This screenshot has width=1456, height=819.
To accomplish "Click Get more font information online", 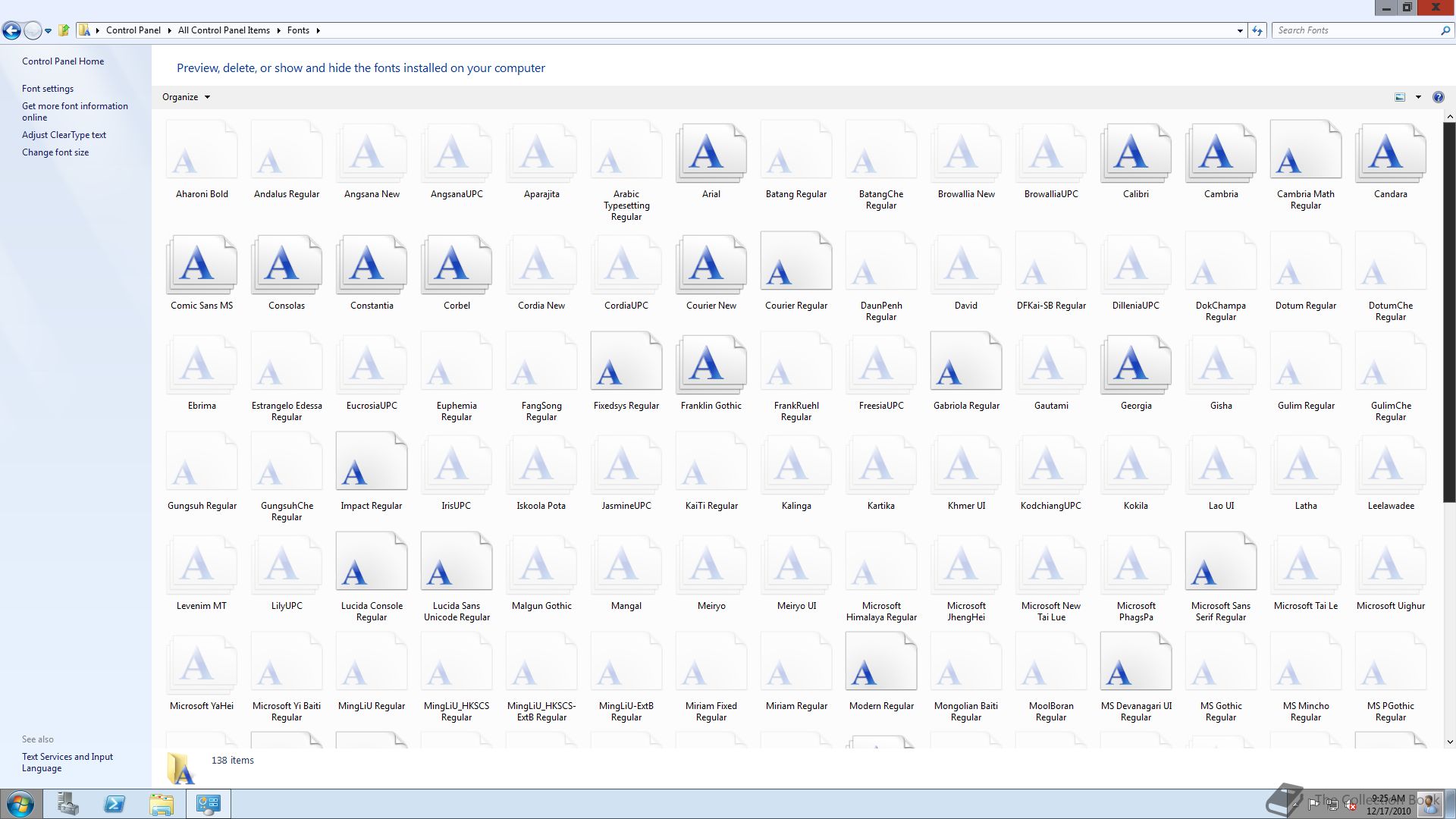I will point(75,111).
